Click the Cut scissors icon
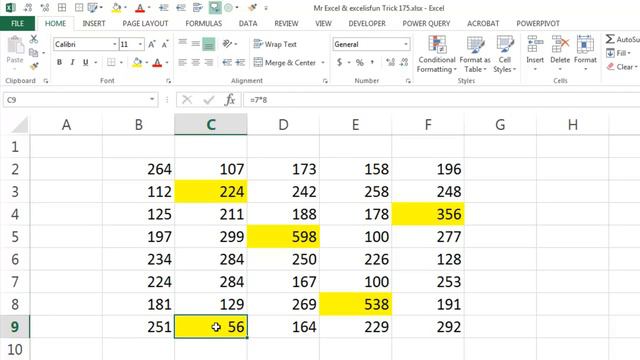This screenshot has width=640, height=360. [x=33, y=39]
